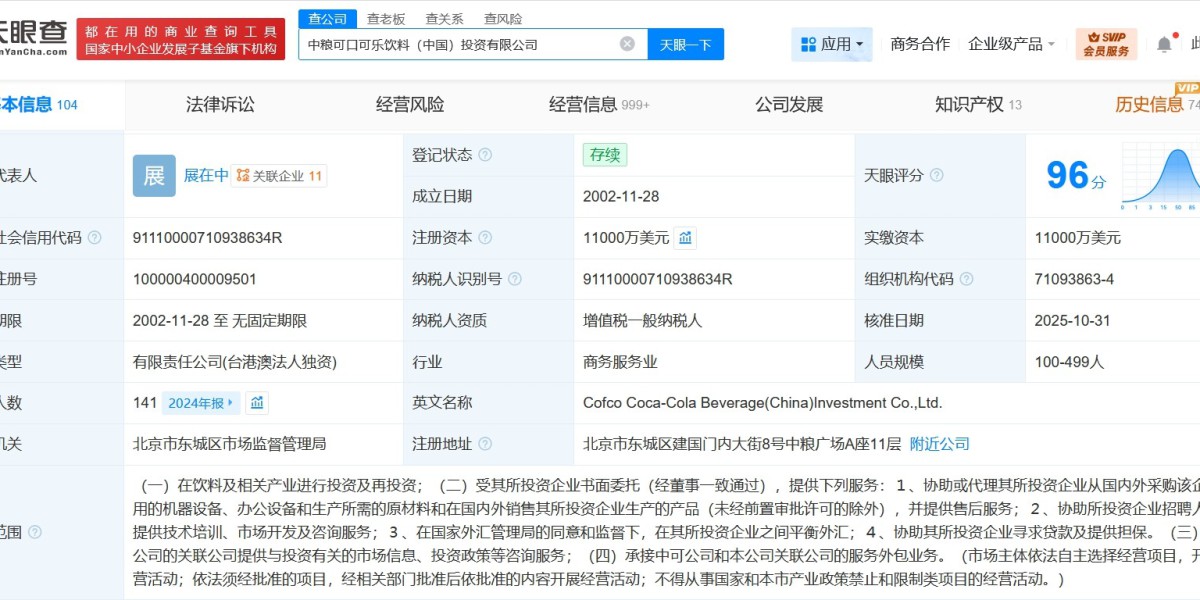Open 关联企业 11 for 展在中
1200x600 pixels.
[x=279, y=176]
